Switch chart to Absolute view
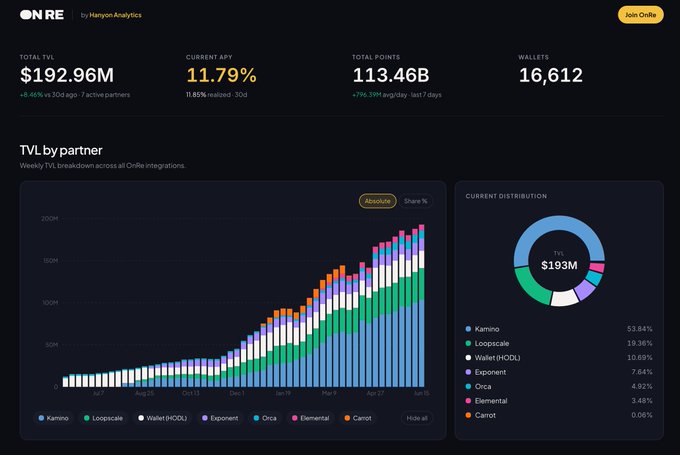680x455 pixels. [x=377, y=201]
